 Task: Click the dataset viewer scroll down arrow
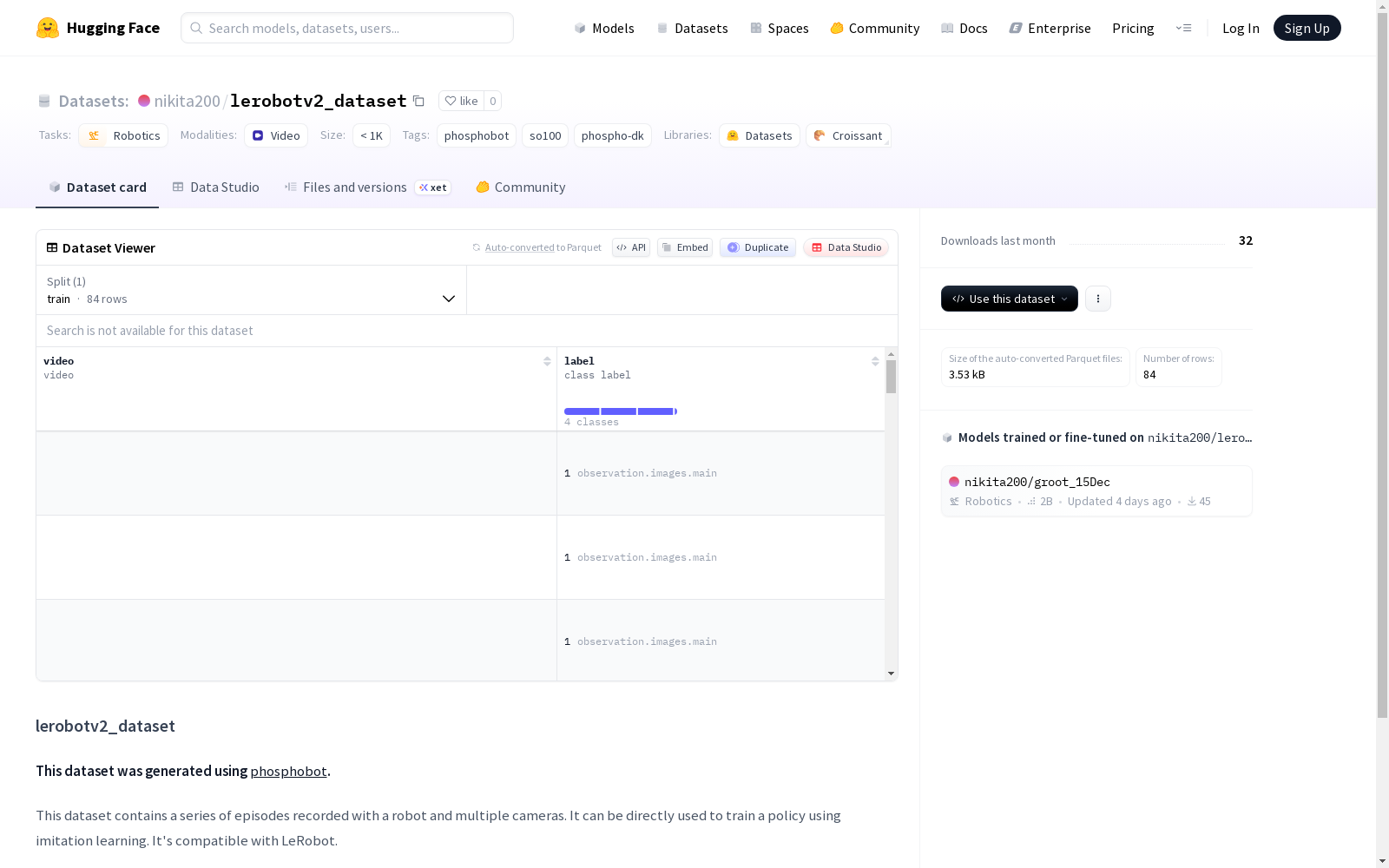(891, 674)
